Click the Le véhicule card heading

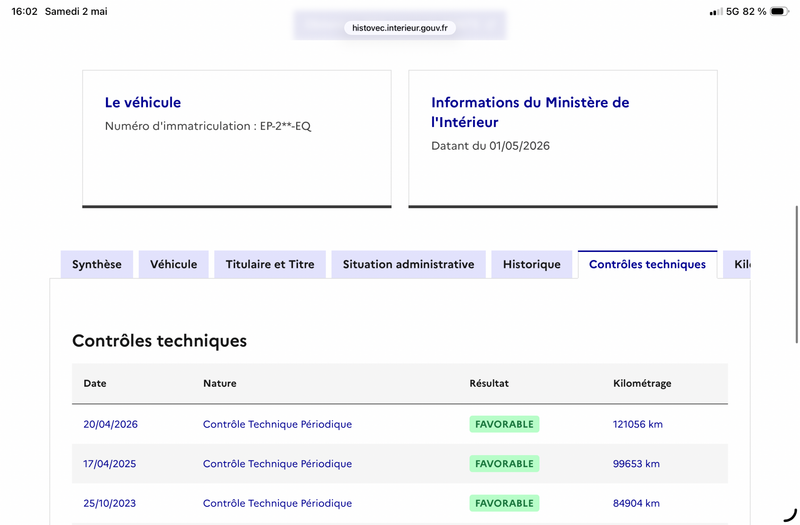coord(143,102)
